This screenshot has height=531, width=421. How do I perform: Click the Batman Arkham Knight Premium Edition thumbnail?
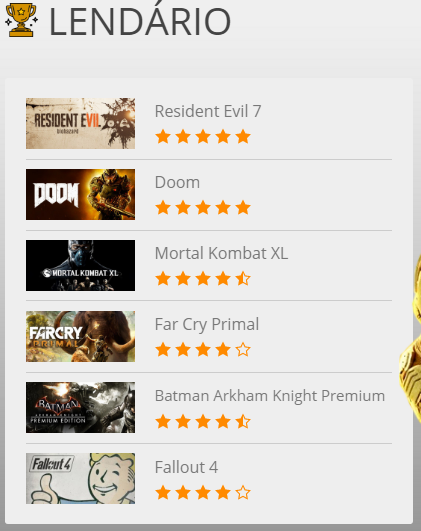click(80, 407)
